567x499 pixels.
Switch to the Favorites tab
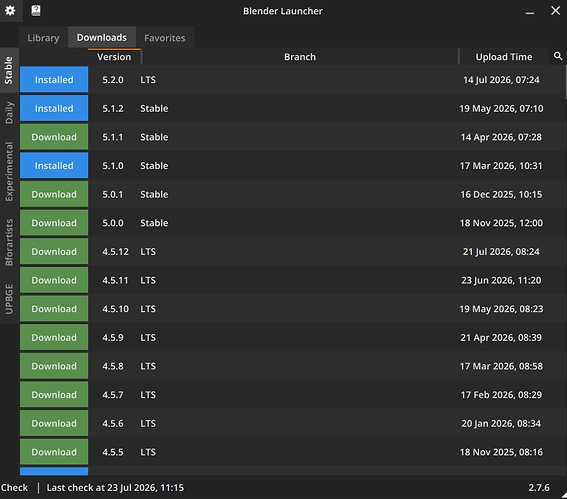coord(165,38)
